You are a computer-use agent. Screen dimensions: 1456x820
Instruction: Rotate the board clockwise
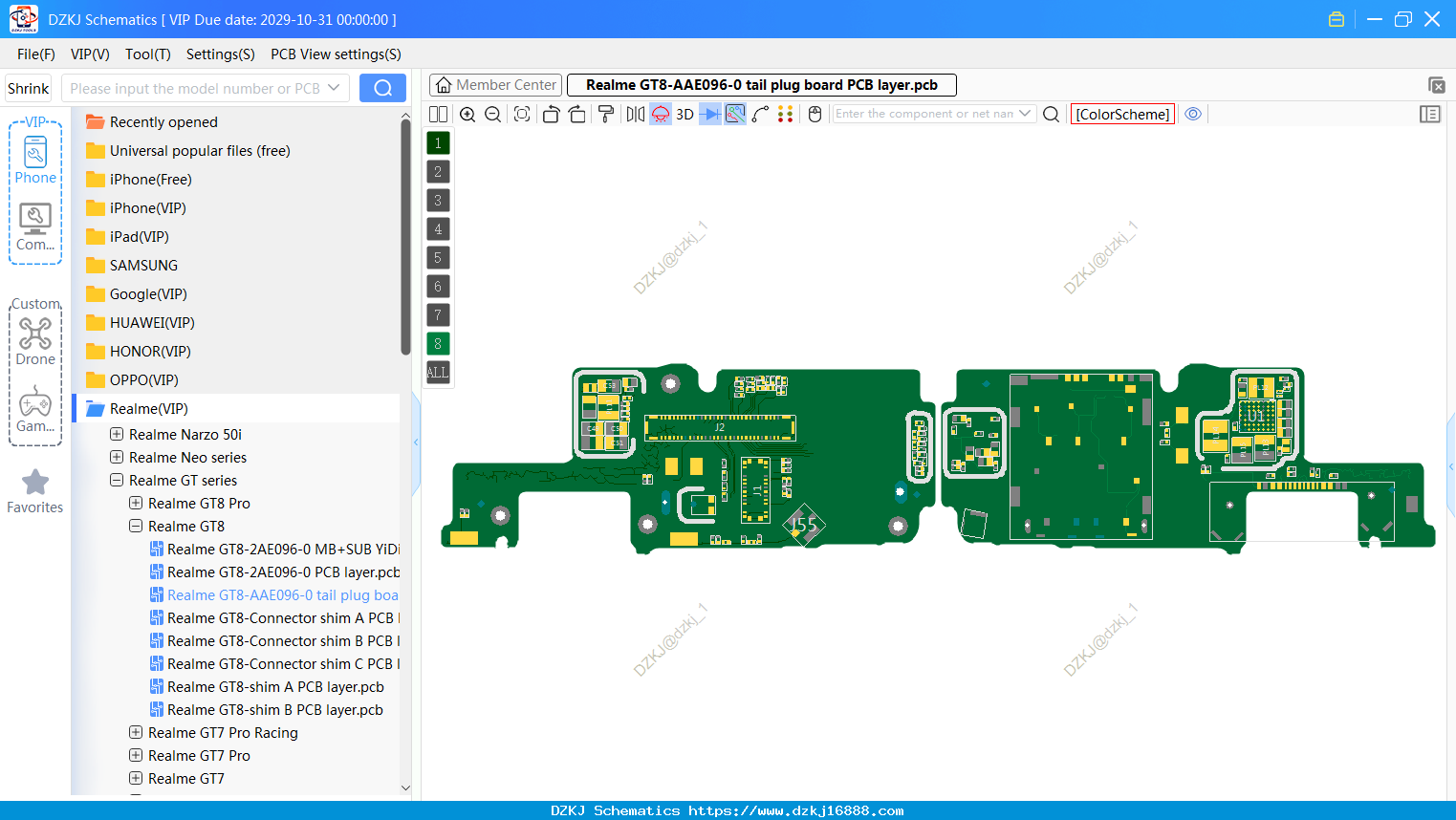[x=577, y=114]
